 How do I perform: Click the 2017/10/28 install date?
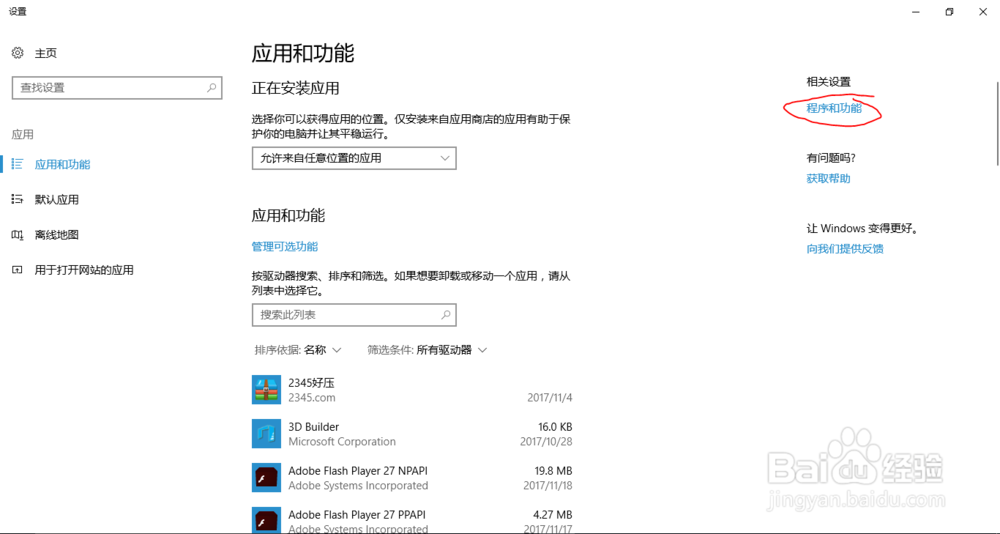coord(547,441)
